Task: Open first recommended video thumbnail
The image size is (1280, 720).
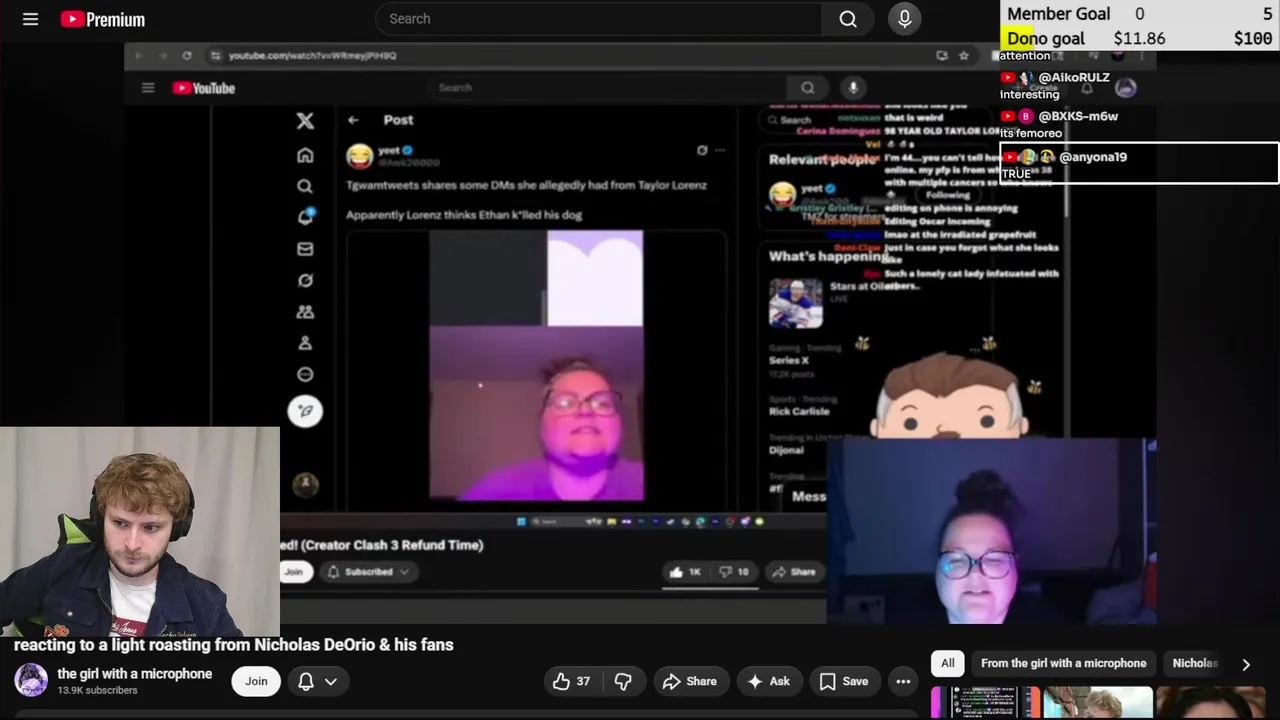Action: click(986, 703)
